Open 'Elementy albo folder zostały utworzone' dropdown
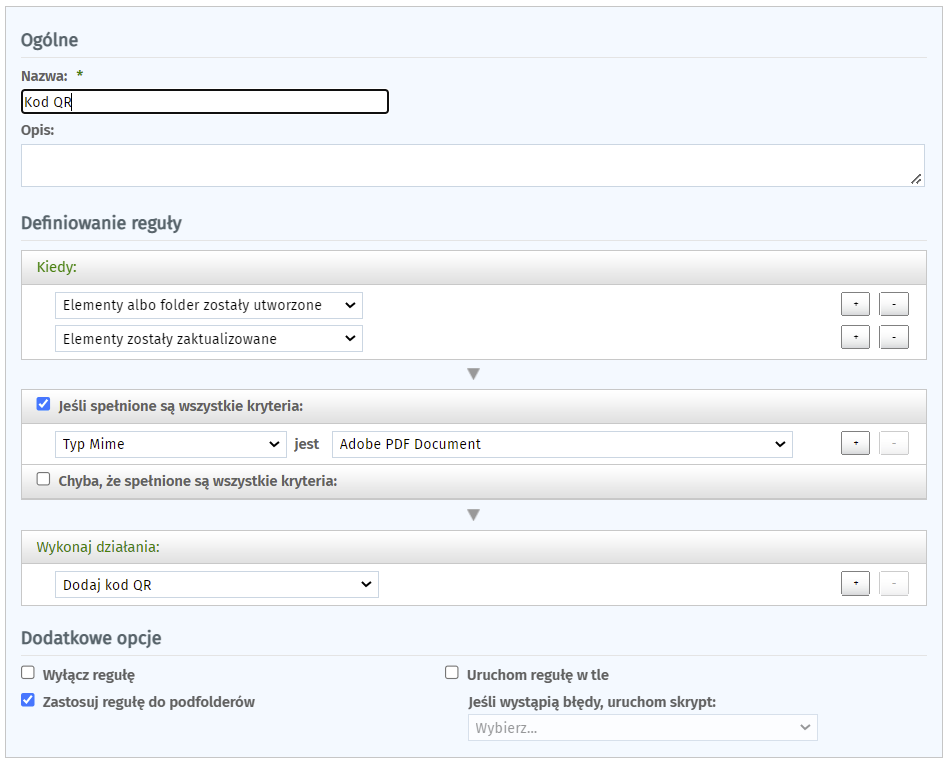 (x=208, y=305)
